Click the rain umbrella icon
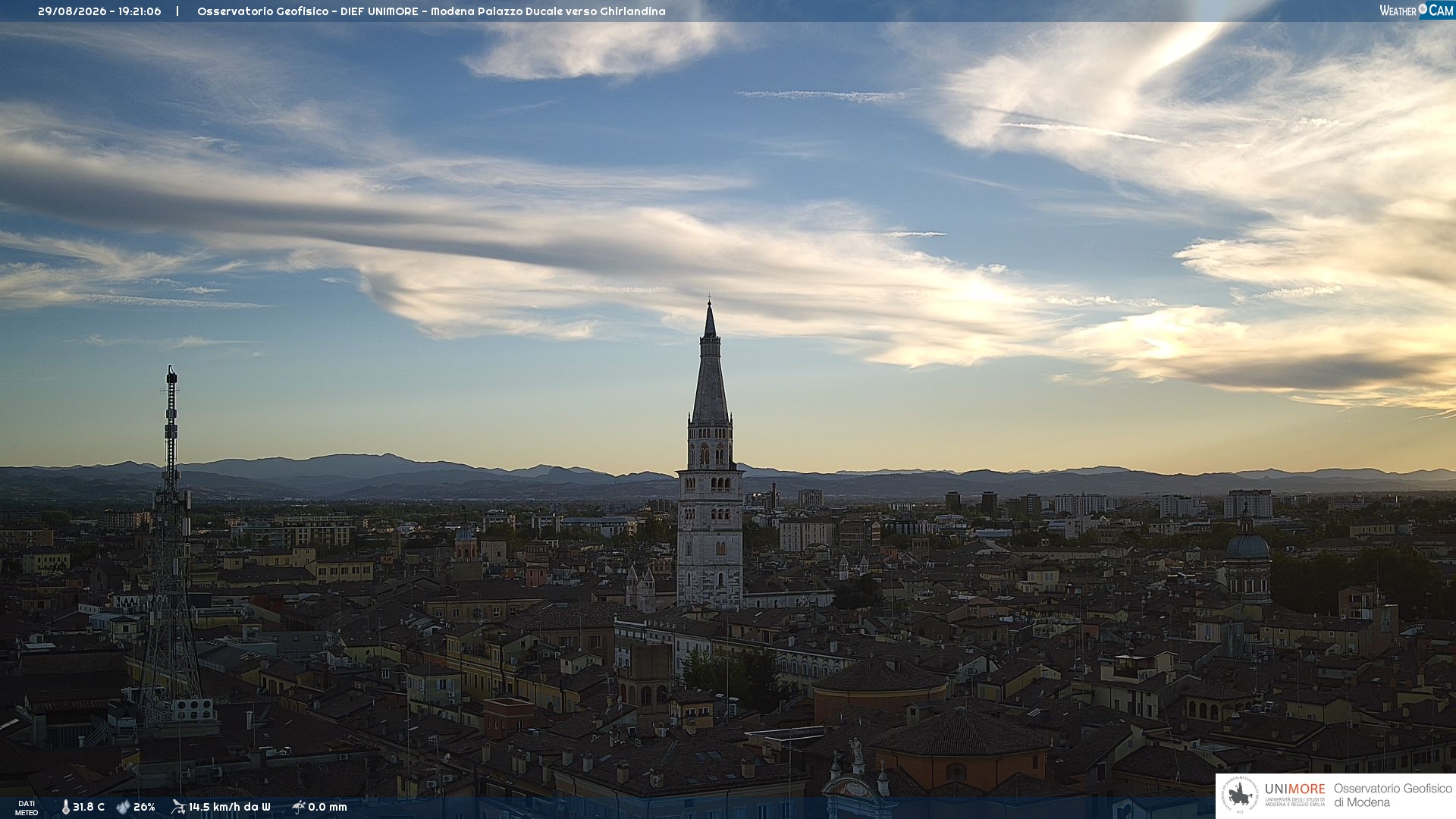The height and width of the screenshot is (819, 1456). click(299, 807)
